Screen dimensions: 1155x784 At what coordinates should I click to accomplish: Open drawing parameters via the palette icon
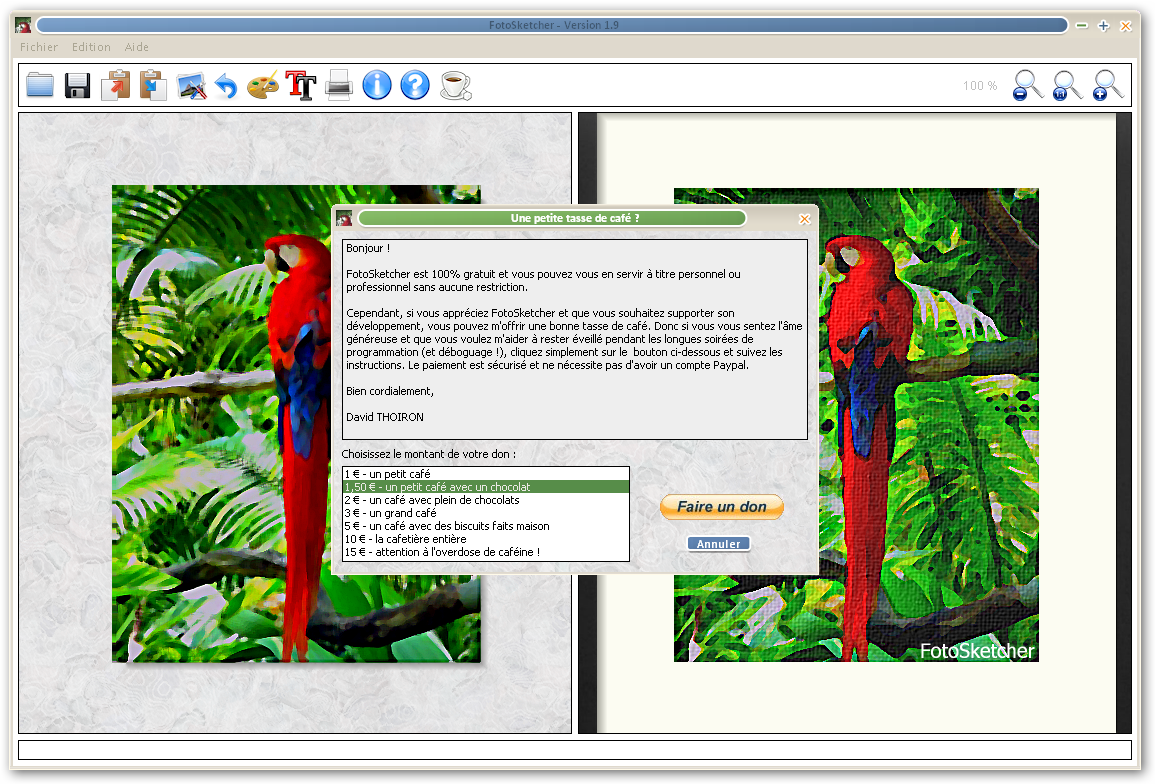point(263,85)
